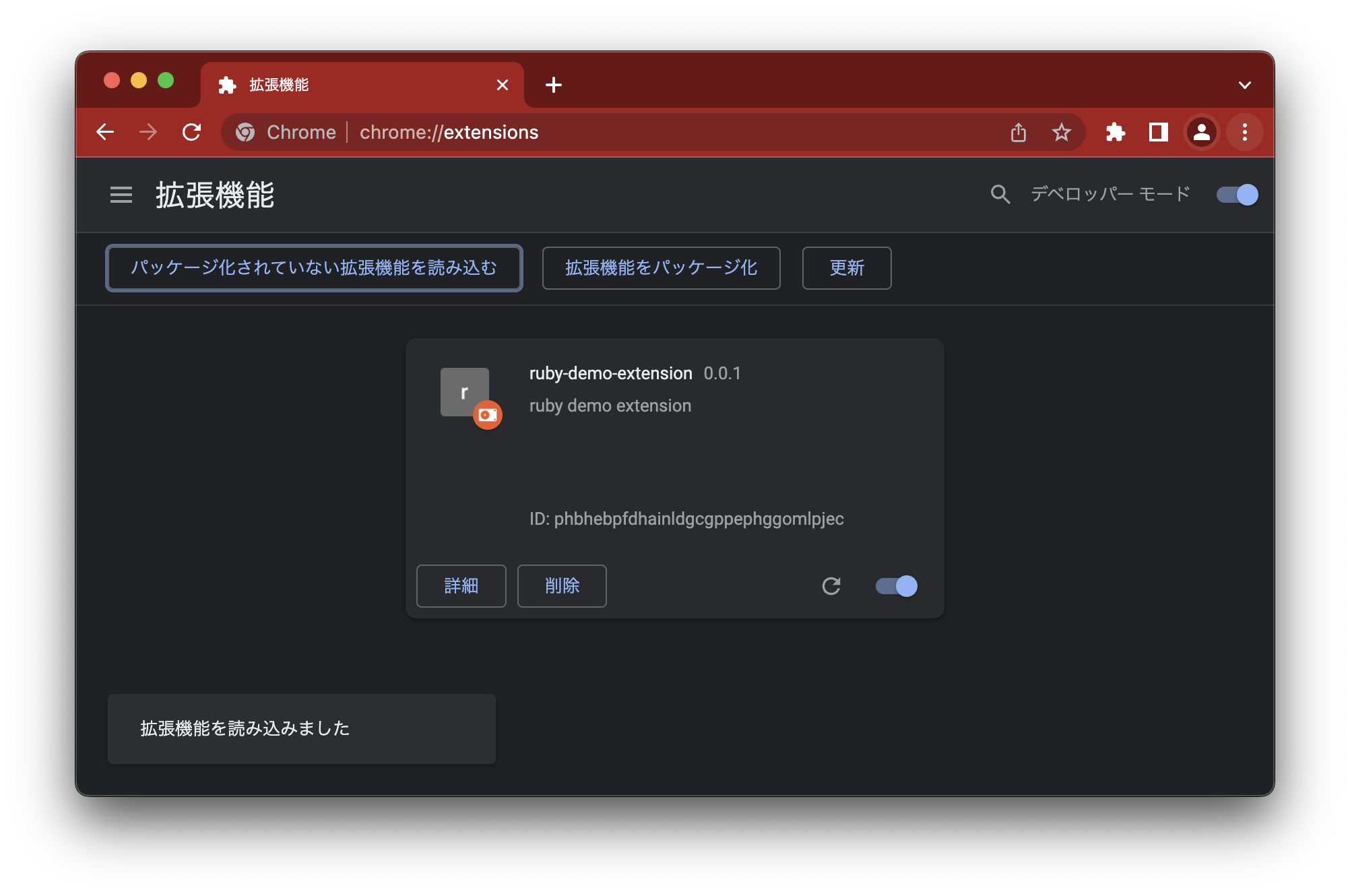Click the 拡張機能を読み込みました toast message

[x=302, y=729]
